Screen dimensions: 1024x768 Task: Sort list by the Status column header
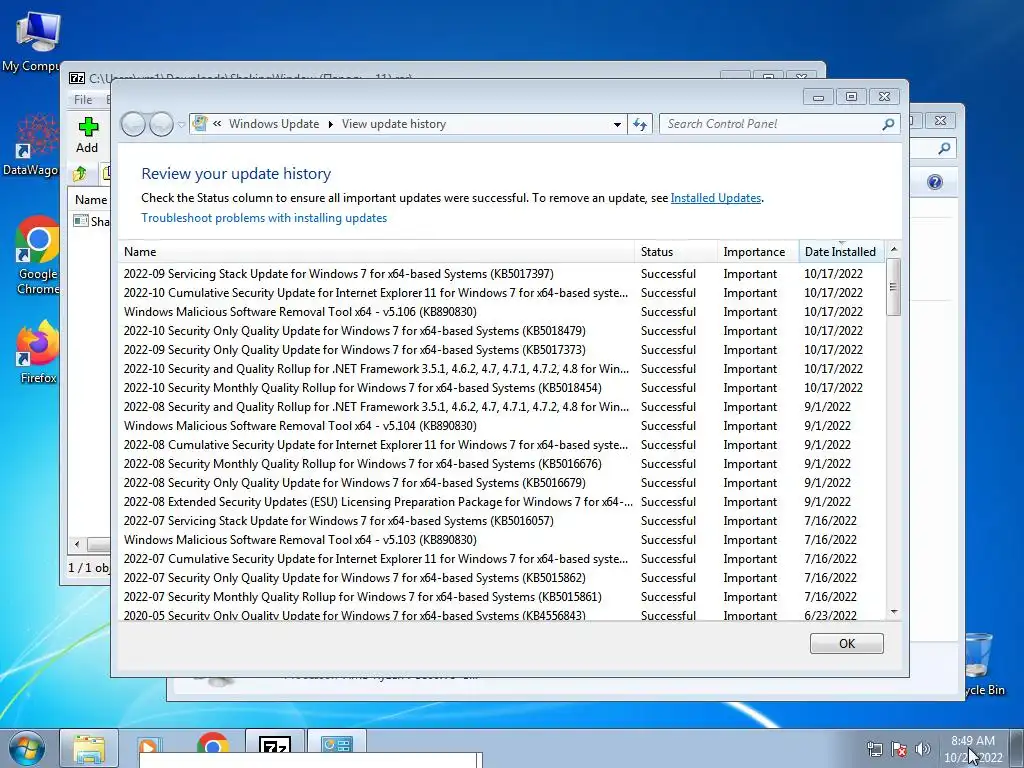click(676, 252)
